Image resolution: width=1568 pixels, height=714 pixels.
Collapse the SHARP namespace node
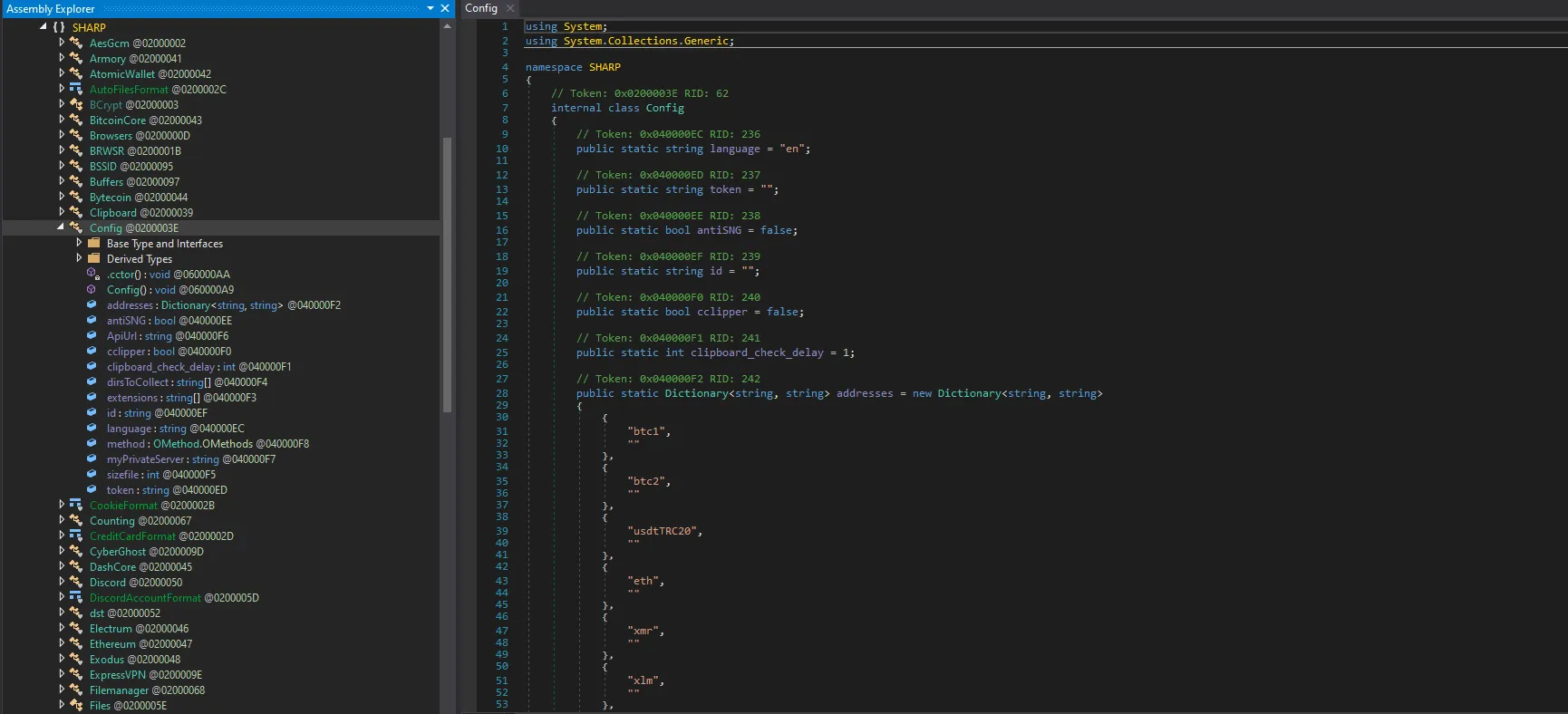pyautogui.click(x=43, y=27)
